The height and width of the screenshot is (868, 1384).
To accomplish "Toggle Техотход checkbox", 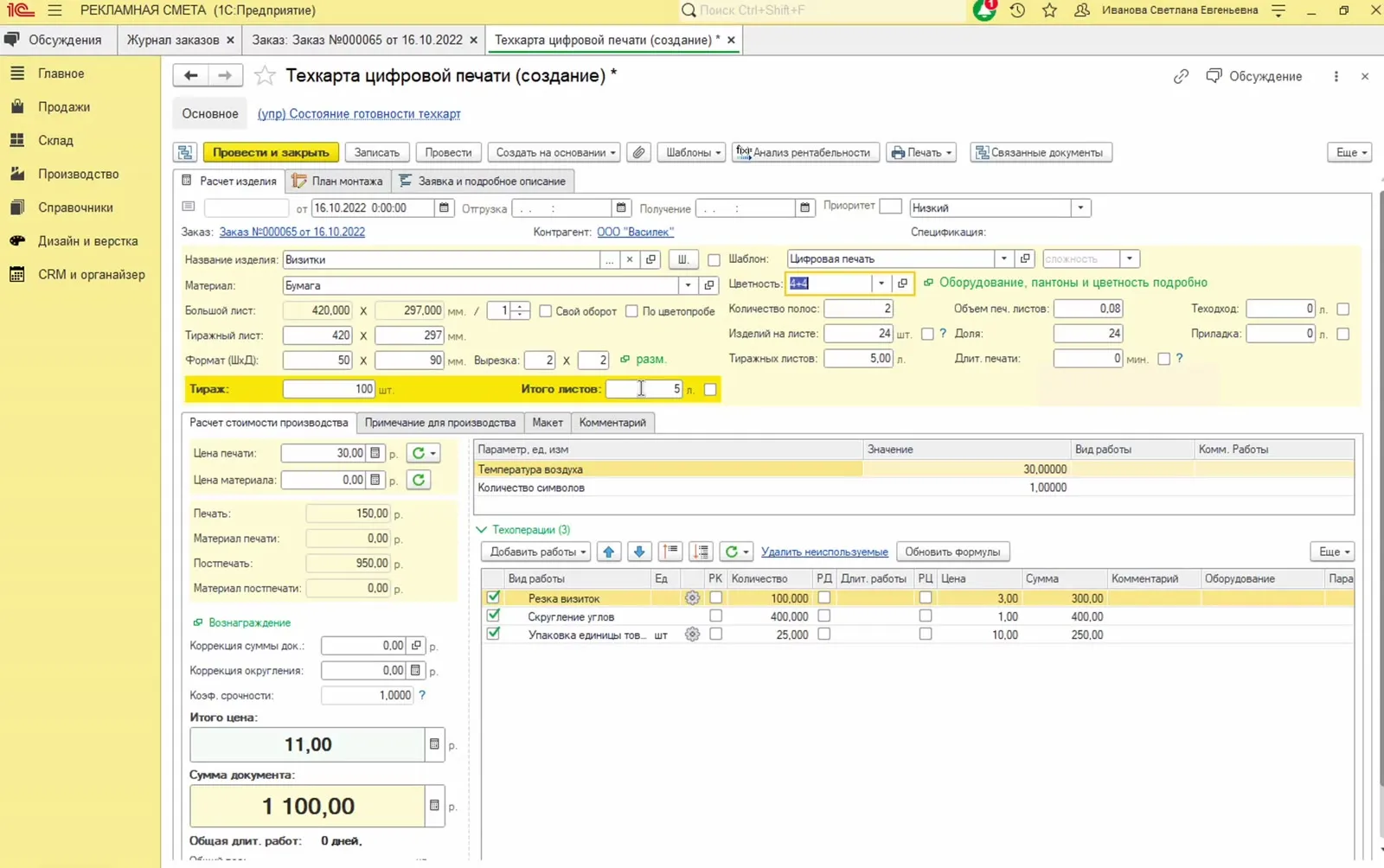I will coord(1342,309).
